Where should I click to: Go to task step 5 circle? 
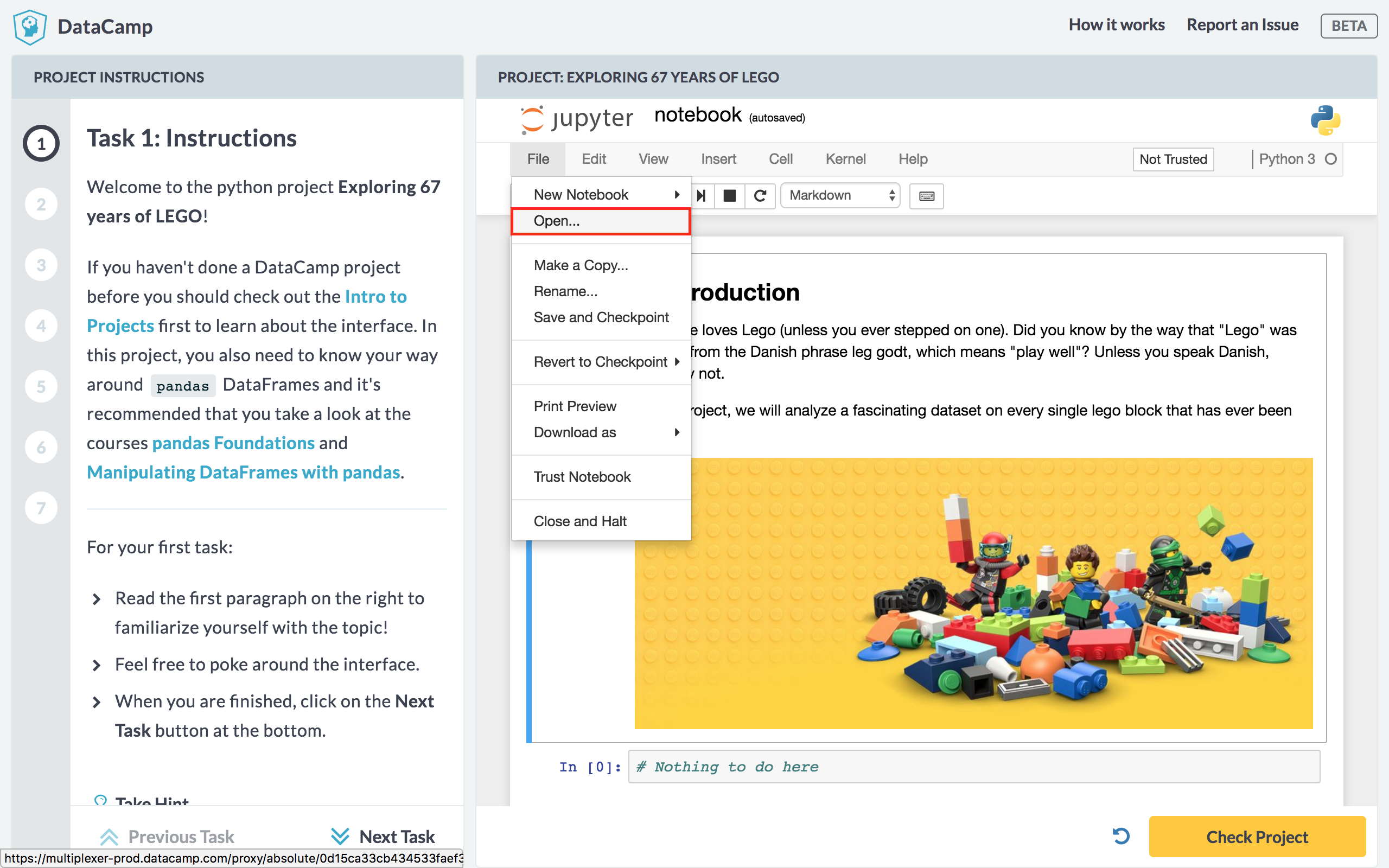tap(41, 386)
